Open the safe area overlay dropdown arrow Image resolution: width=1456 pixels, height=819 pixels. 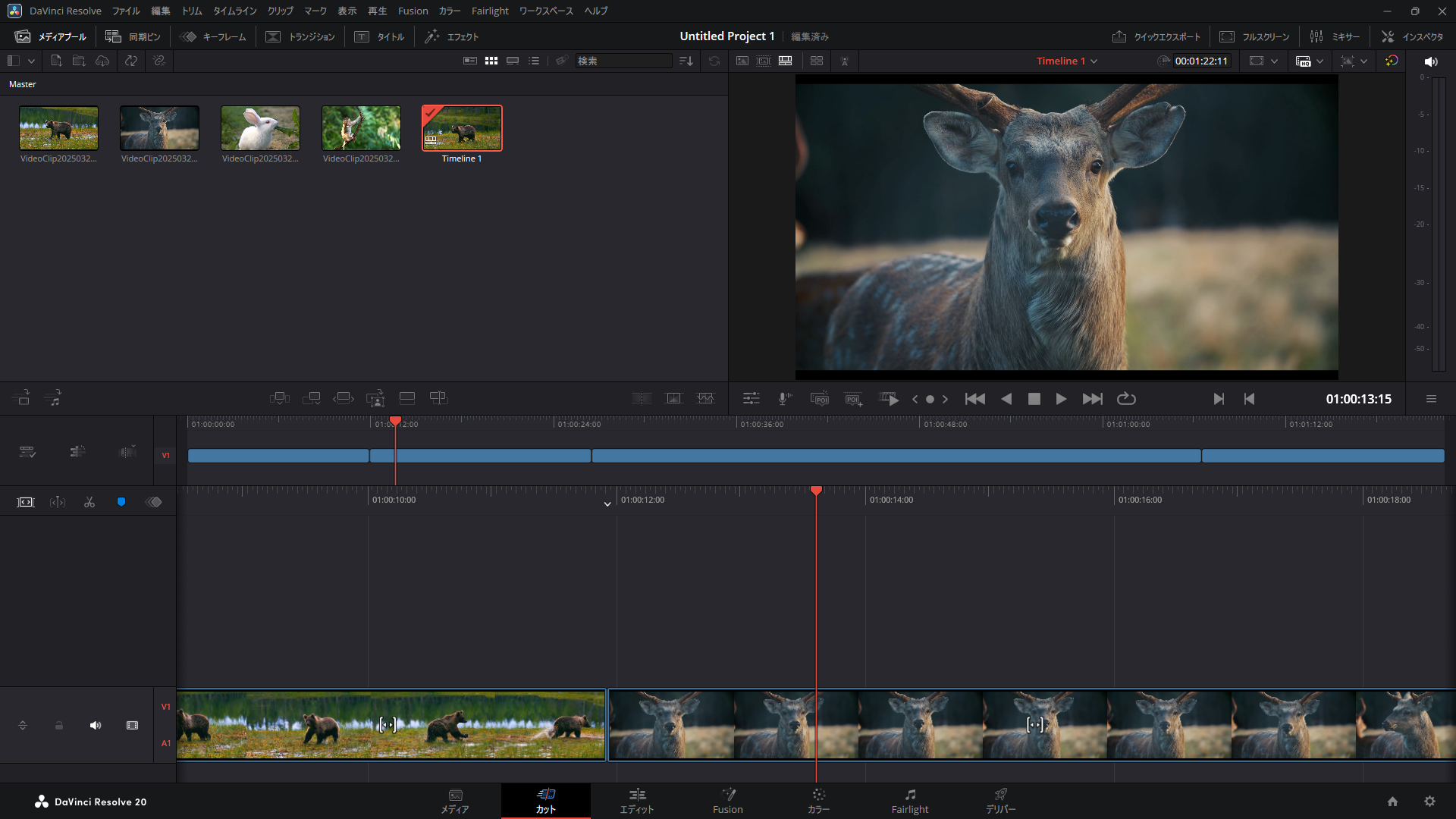click(x=1274, y=61)
